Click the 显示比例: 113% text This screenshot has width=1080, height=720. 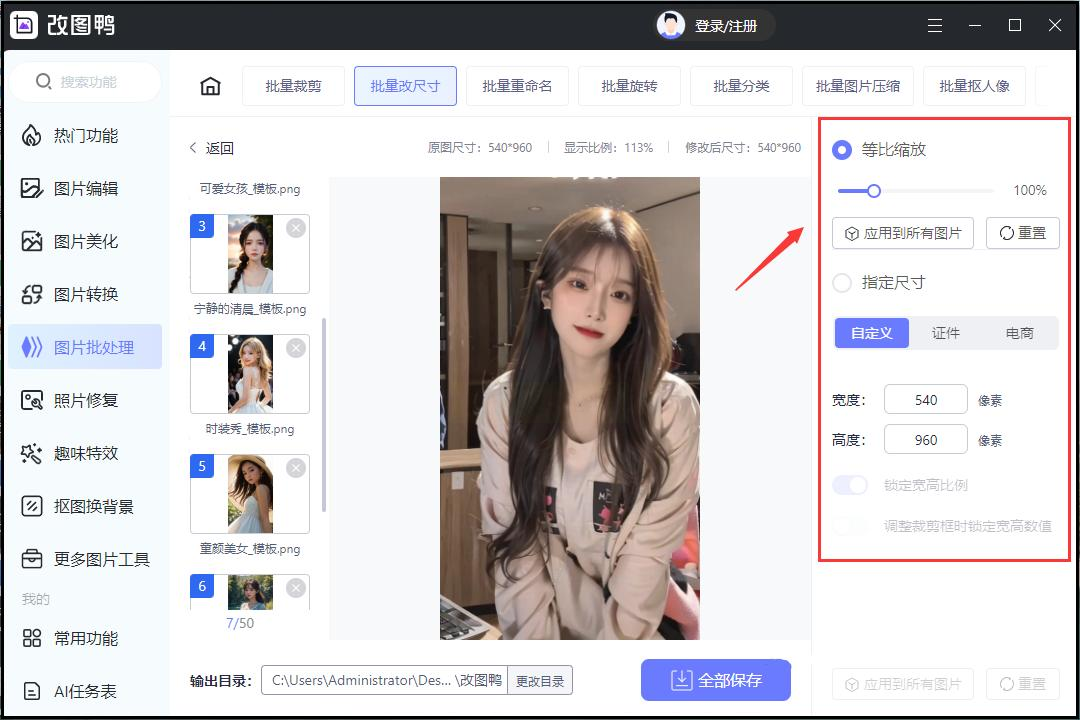pos(608,148)
